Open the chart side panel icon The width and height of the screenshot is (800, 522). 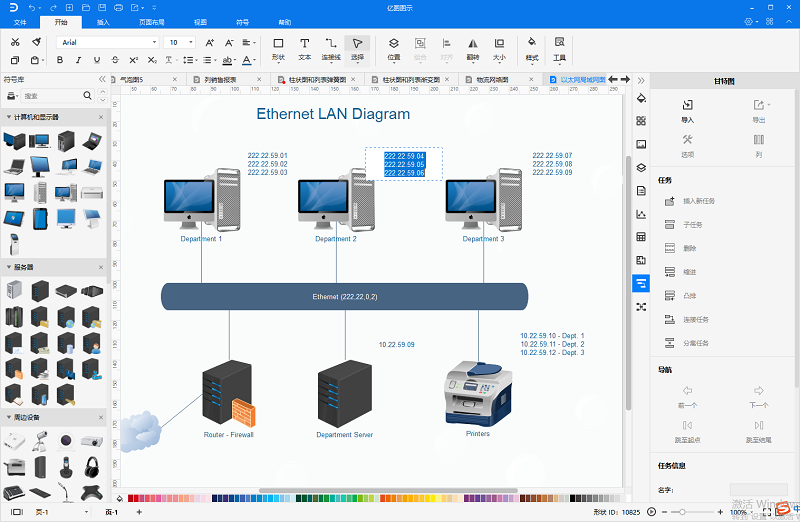pyautogui.click(x=641, y=214)
